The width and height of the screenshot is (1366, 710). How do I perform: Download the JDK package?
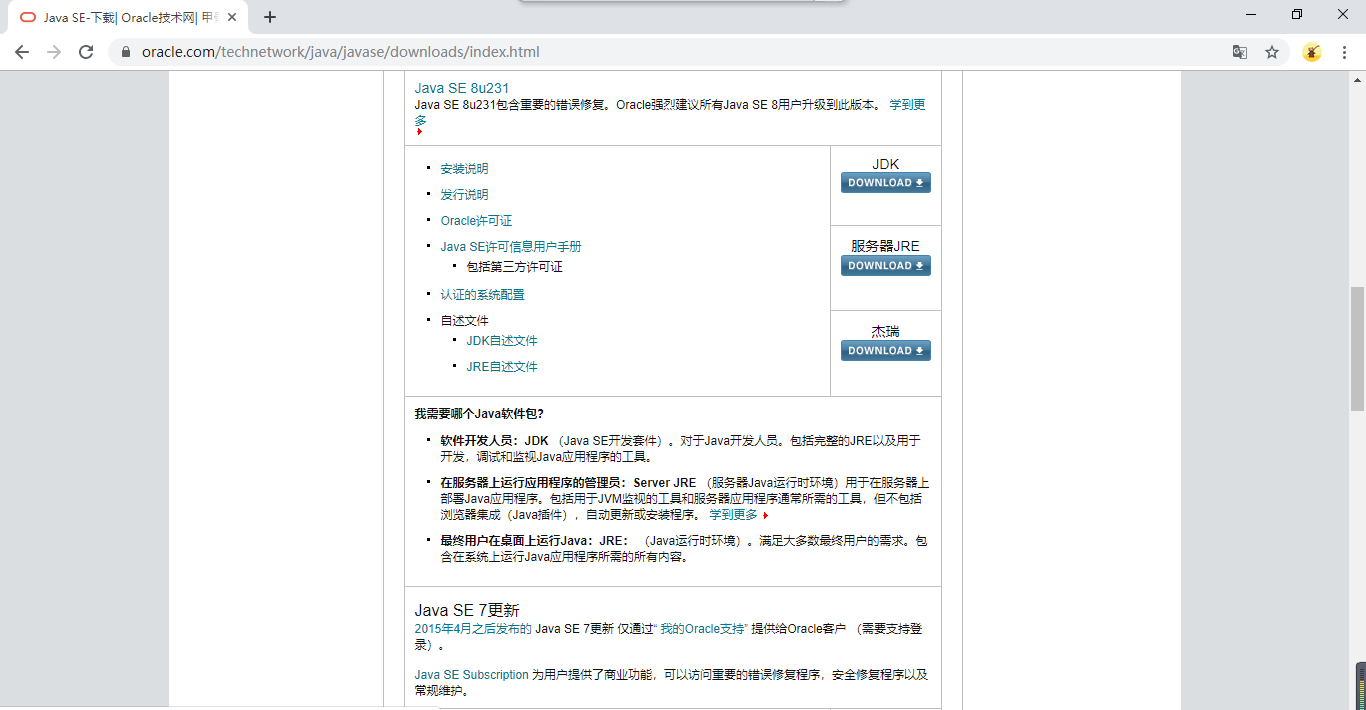click(x=886, y=183)
